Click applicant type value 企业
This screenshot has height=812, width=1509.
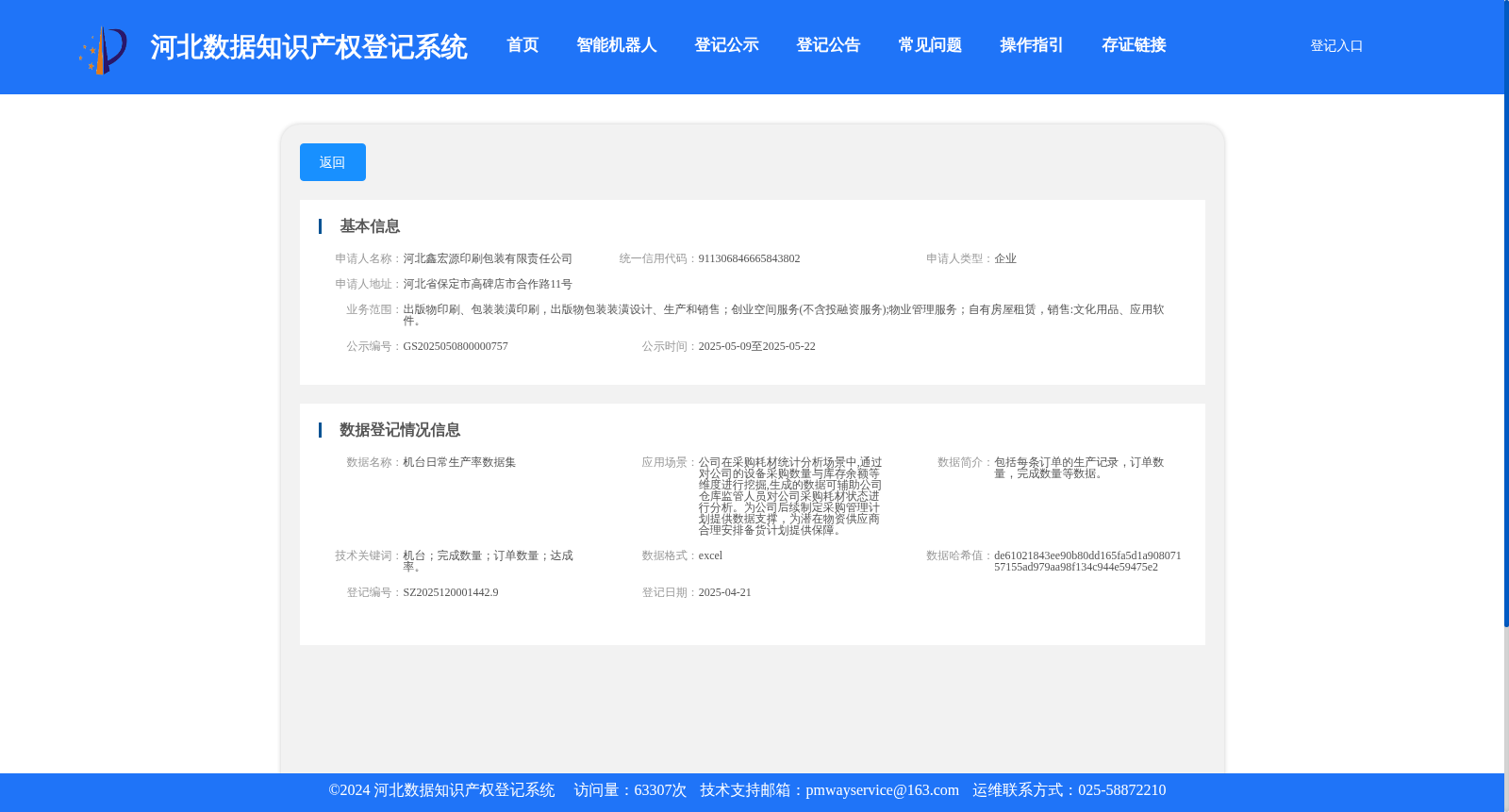[x=1005, y=258]
